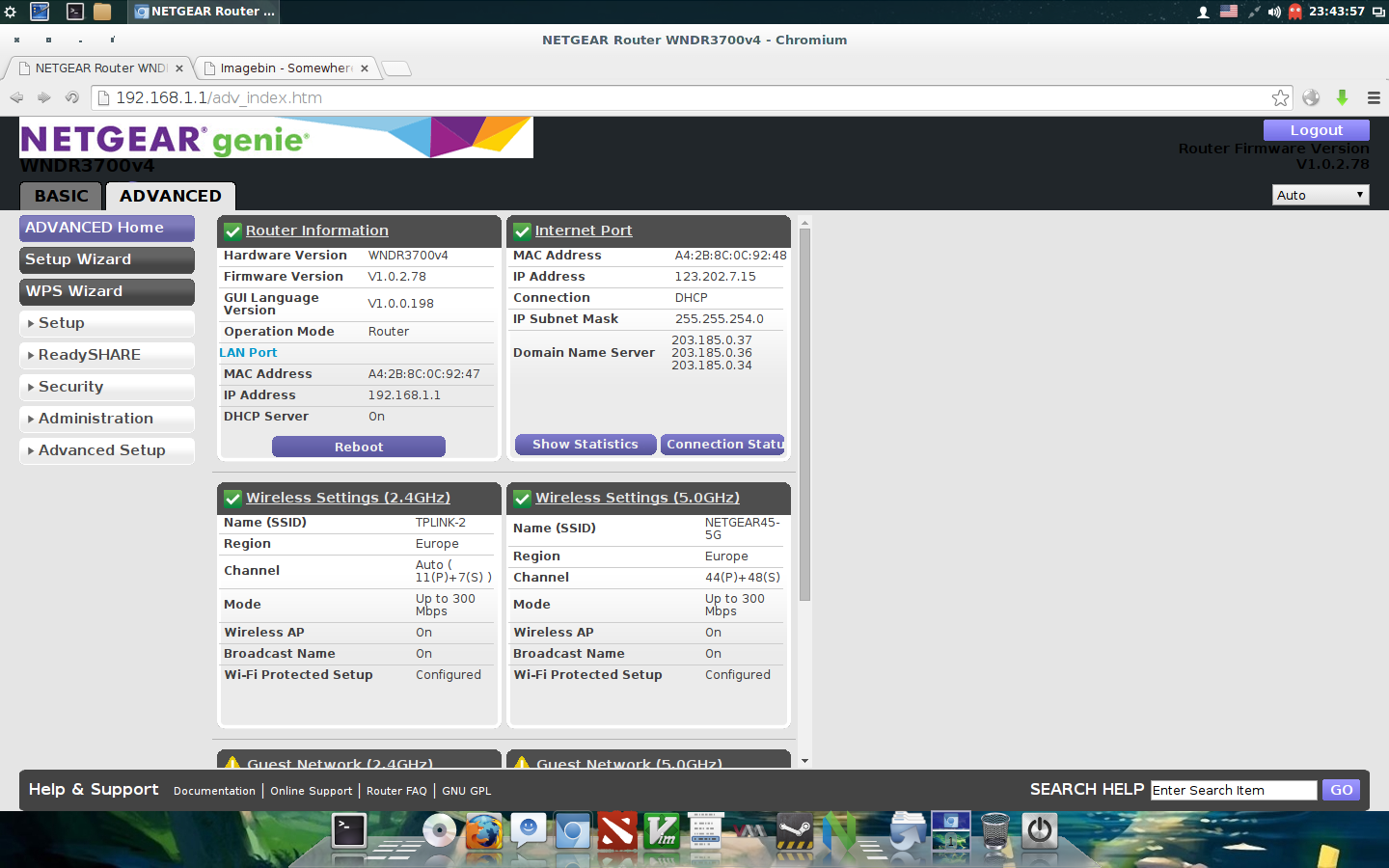Image resolution: width=1389 pixels, height=868 pixels.
Task: Click the green download arrow extension icon
Action: pyautogui.click(x=1342, y=97)
